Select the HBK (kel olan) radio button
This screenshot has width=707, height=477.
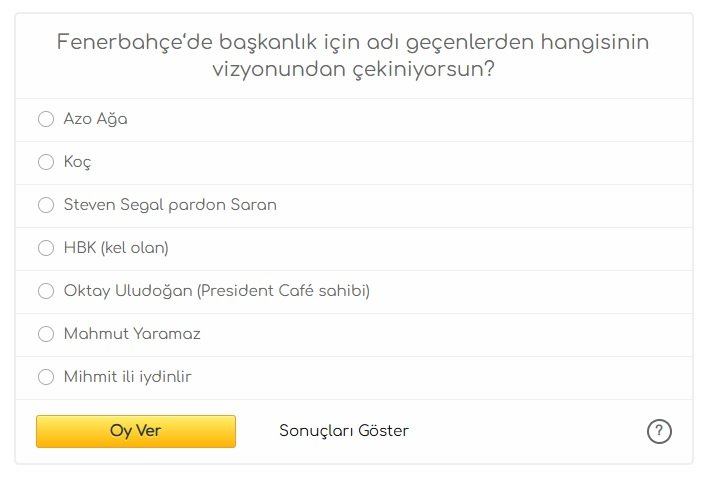click(x=45, y=248)
